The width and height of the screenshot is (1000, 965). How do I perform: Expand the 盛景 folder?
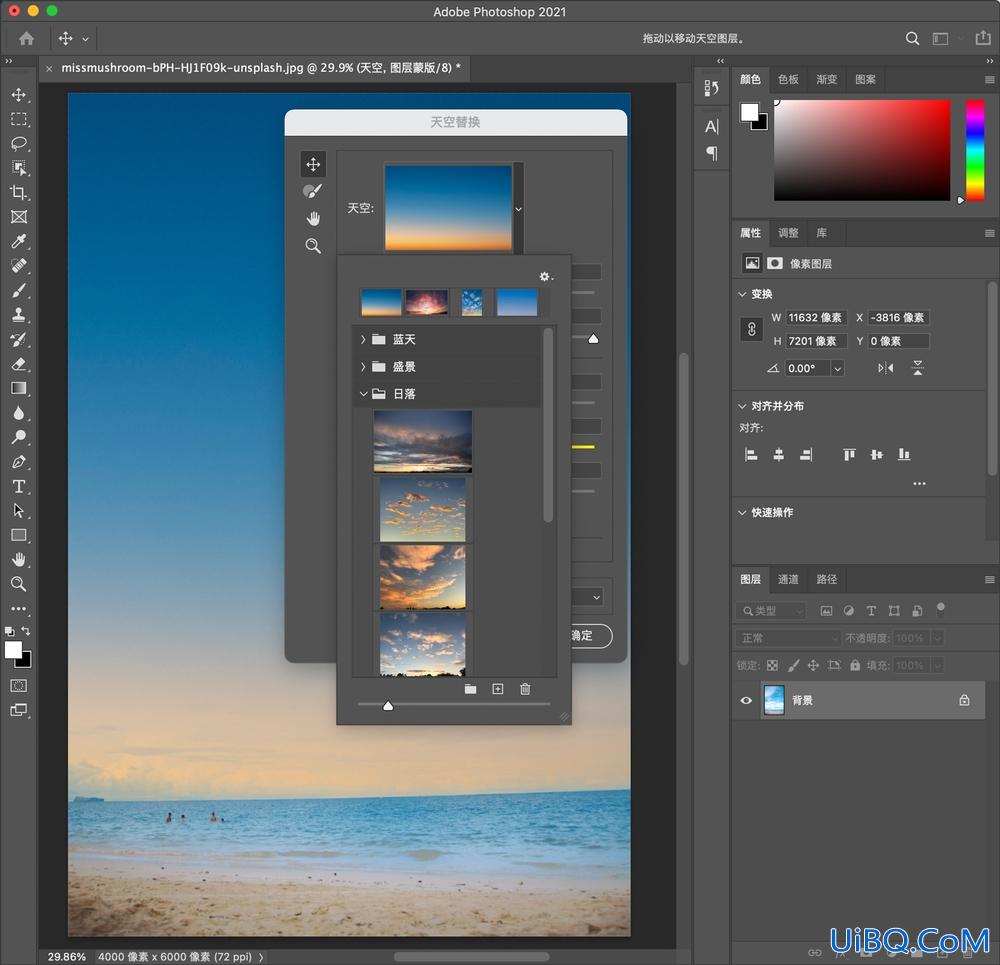point(363,367)
